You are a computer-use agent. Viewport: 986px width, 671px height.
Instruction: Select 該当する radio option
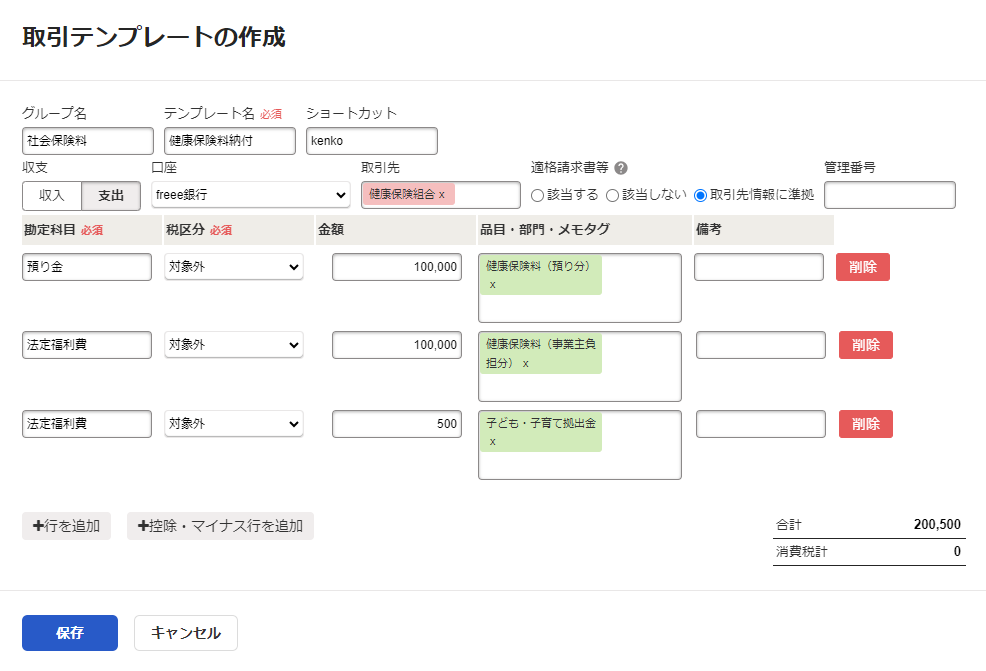(x=537, y=196)
